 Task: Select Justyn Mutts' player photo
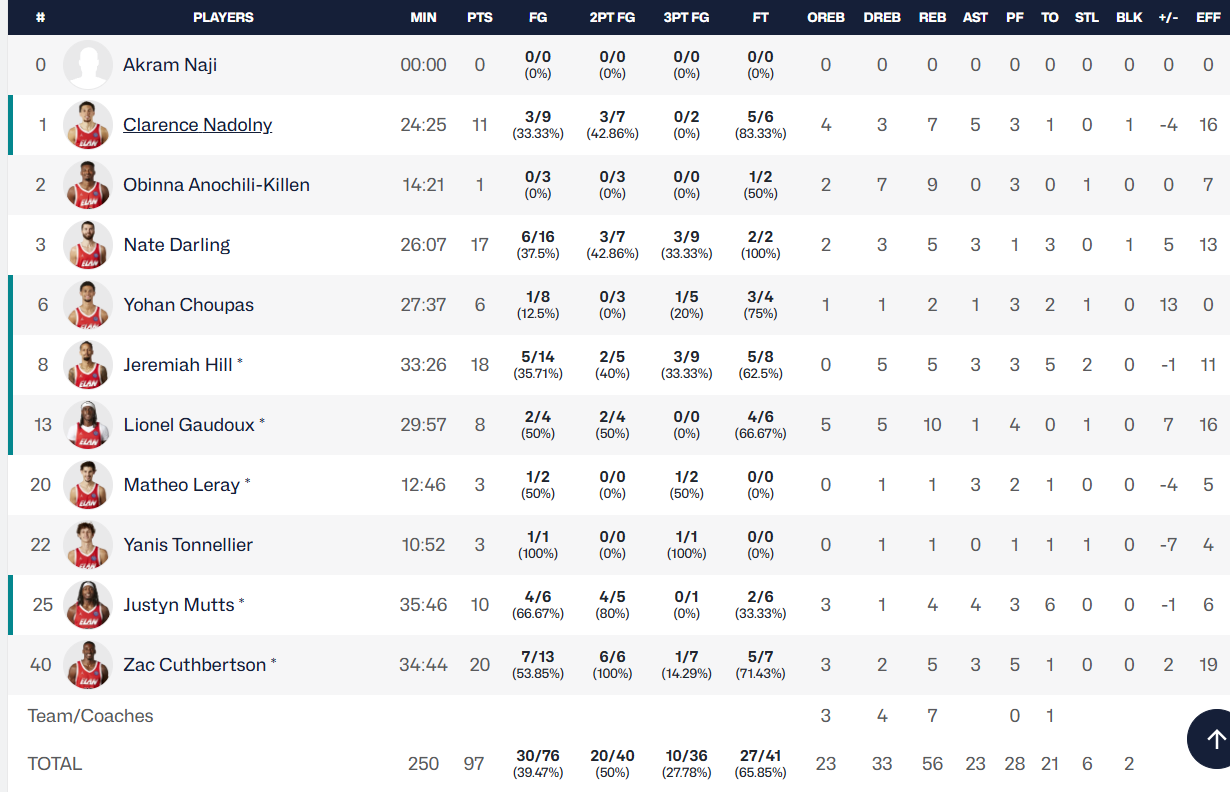click(x=88, y=605)
